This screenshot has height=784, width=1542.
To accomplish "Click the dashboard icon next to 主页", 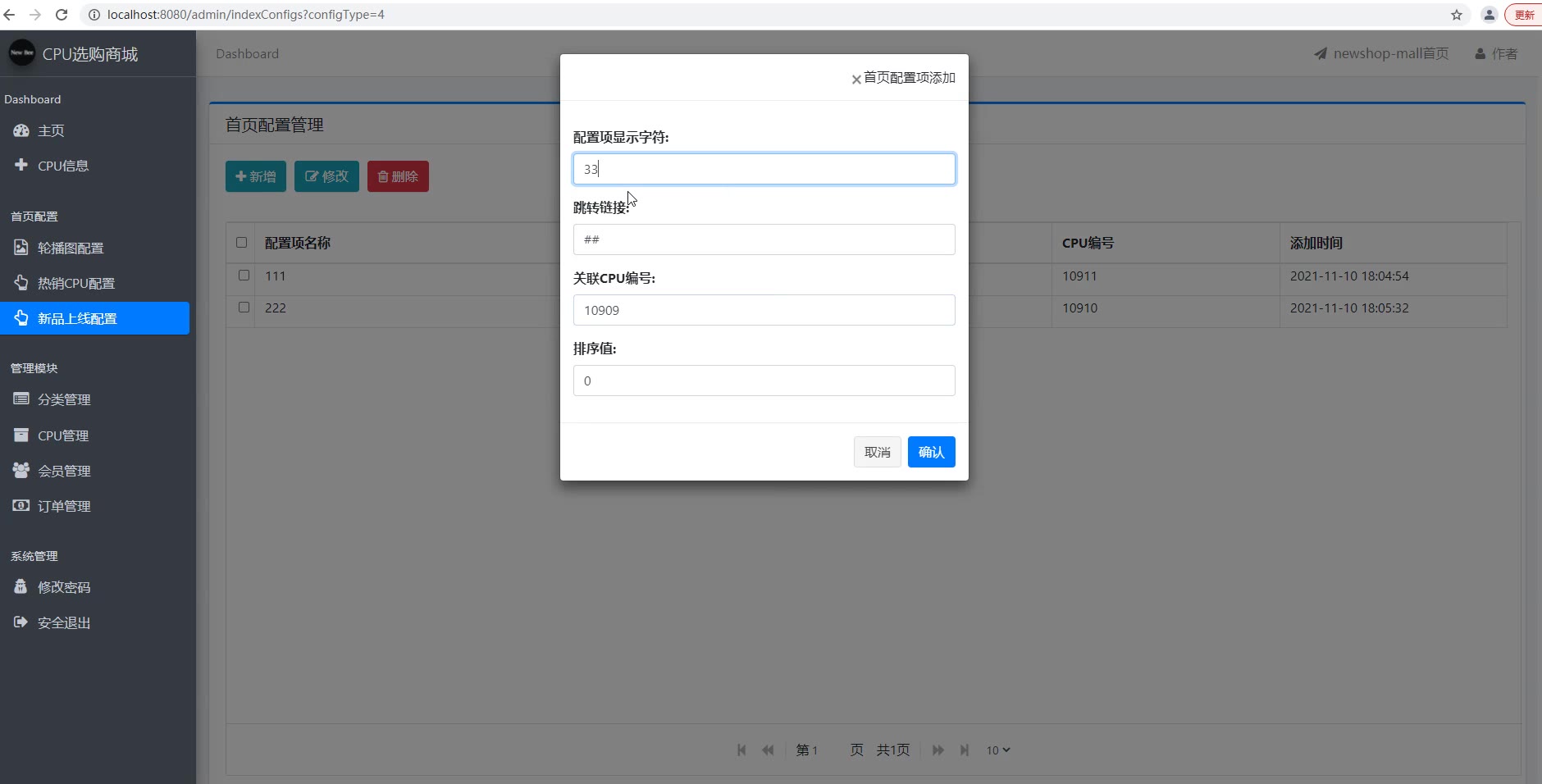I will click(21, 130).
